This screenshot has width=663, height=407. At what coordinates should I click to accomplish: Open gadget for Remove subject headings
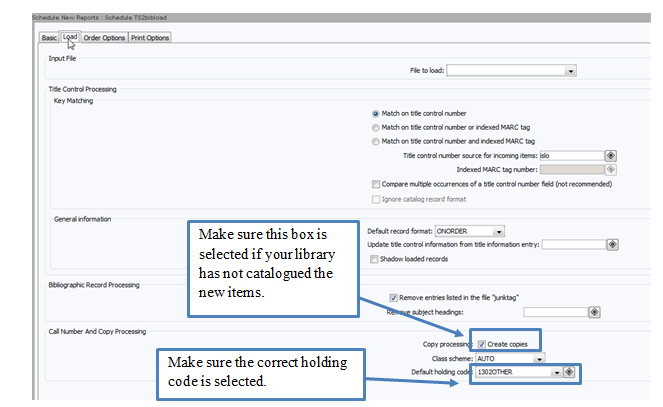(595, 312)
